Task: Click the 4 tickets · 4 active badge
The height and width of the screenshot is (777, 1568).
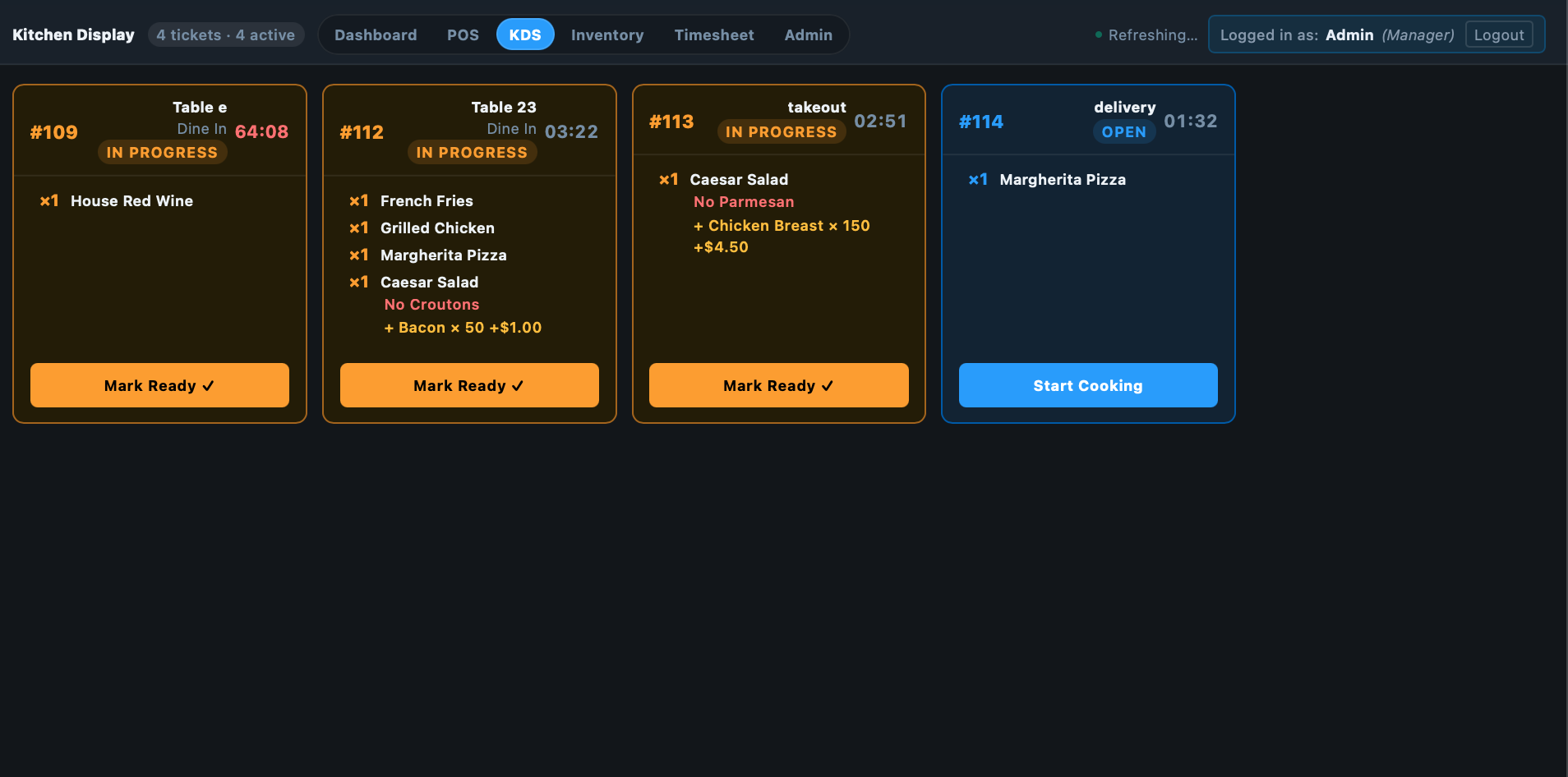Action: click(226, 34)
